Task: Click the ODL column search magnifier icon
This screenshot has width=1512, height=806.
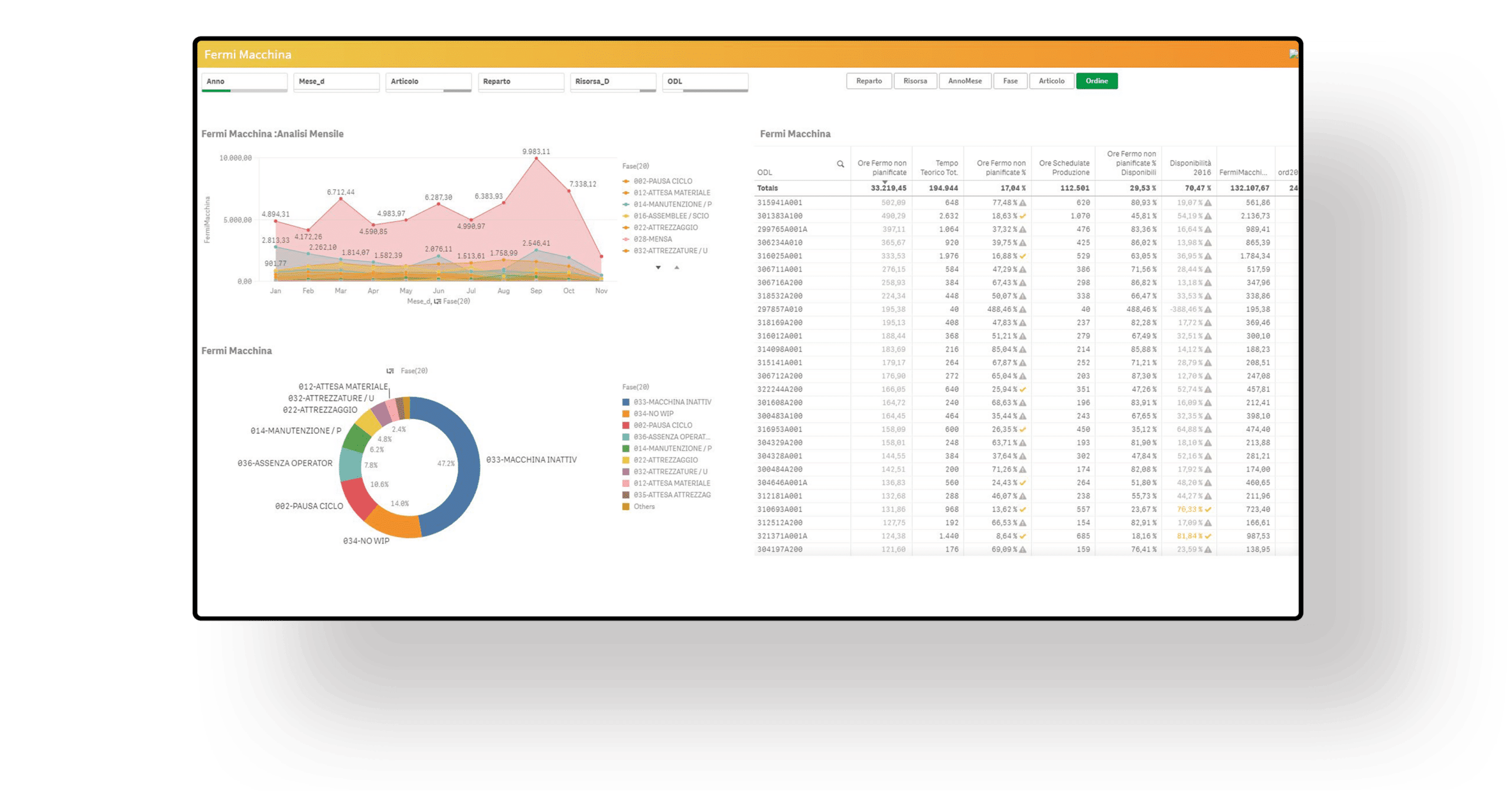Action: point(840,164)
